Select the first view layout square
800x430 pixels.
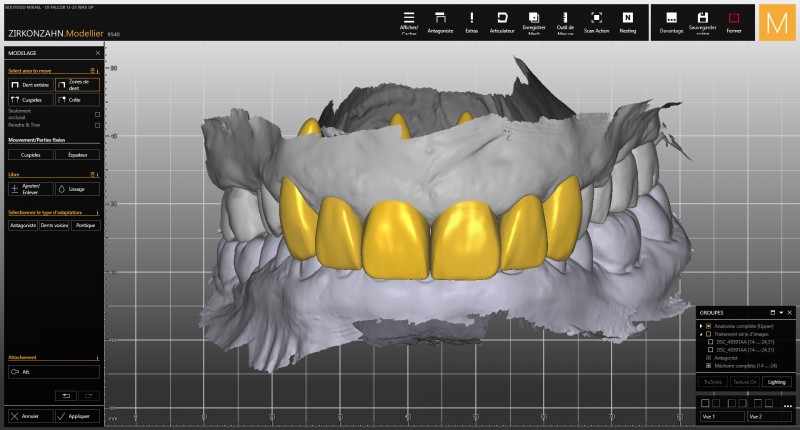(705, 403)
